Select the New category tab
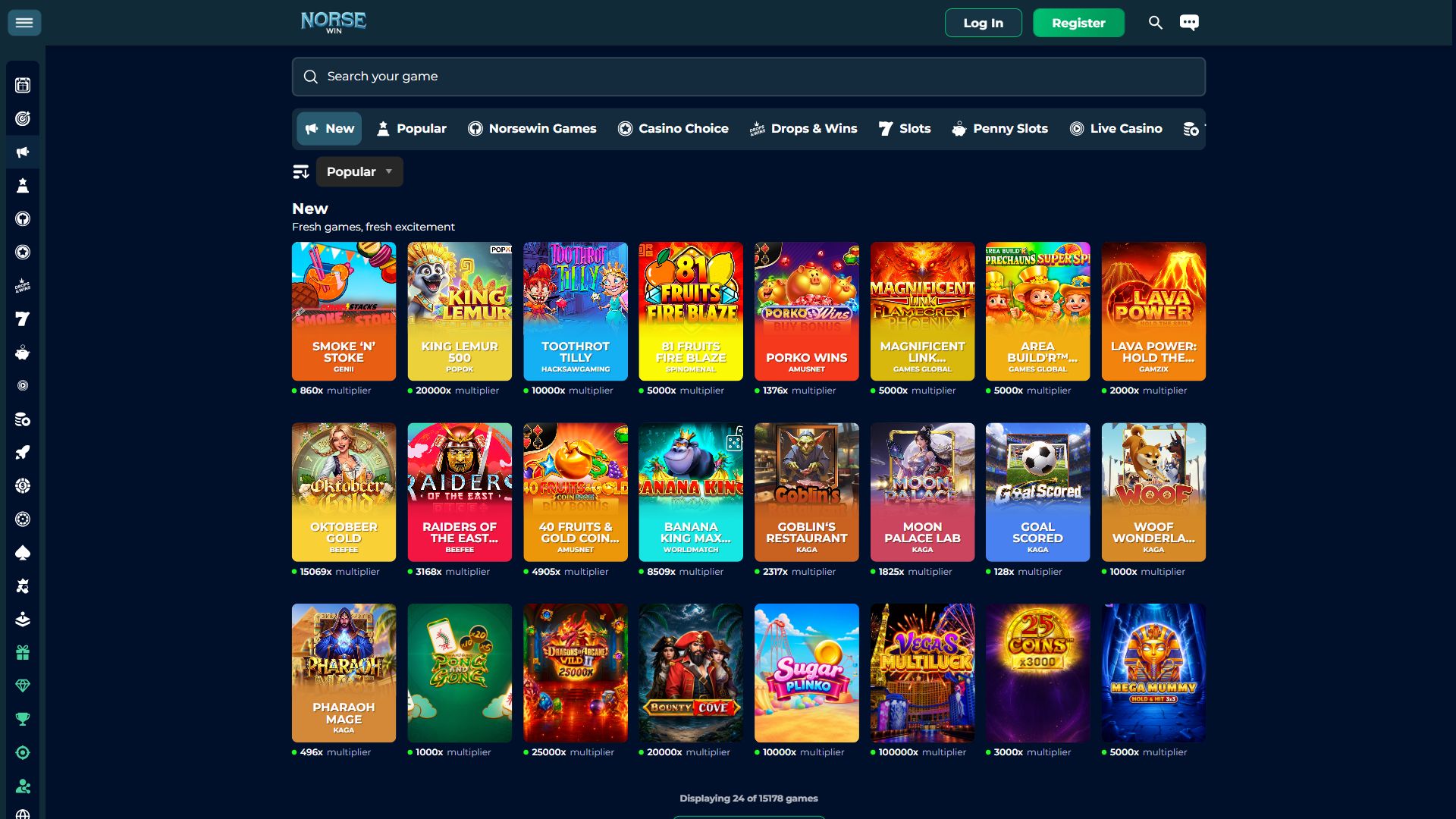This screenshot has height=819, width=1456. [x=329, y=129]
